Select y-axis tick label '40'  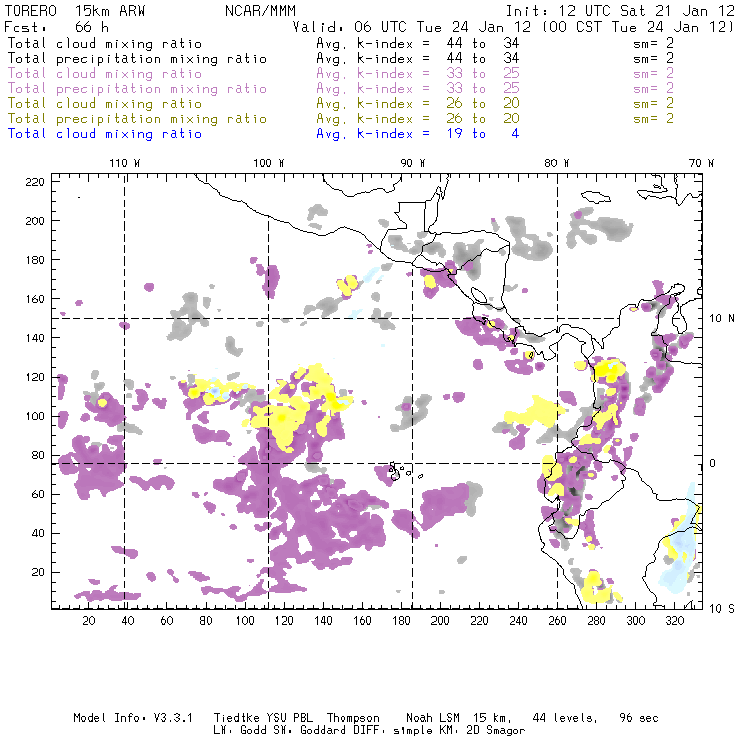point(38,533)
